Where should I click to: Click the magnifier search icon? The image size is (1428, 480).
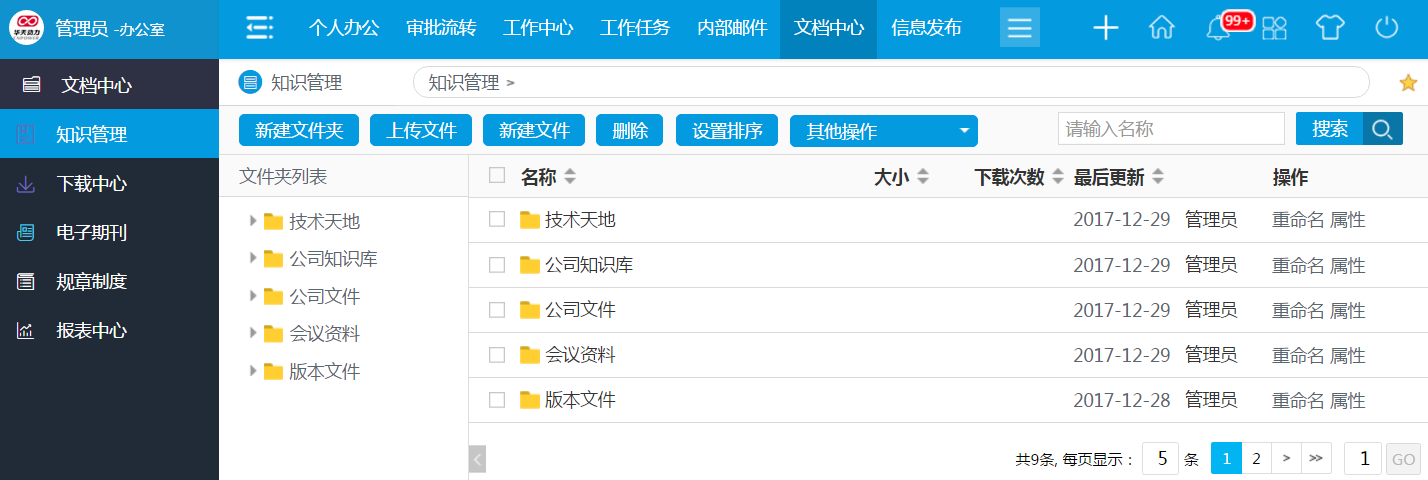pos(1383,129)
